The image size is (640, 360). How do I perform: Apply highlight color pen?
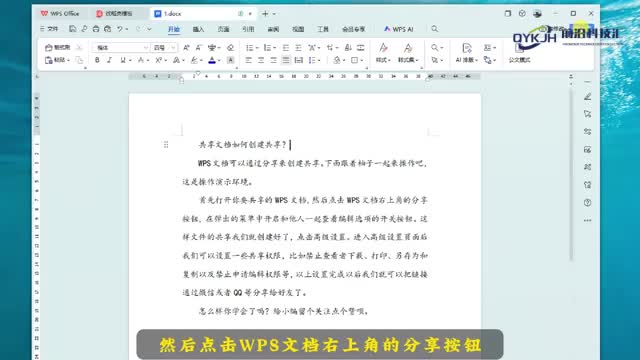click(194, 60)
